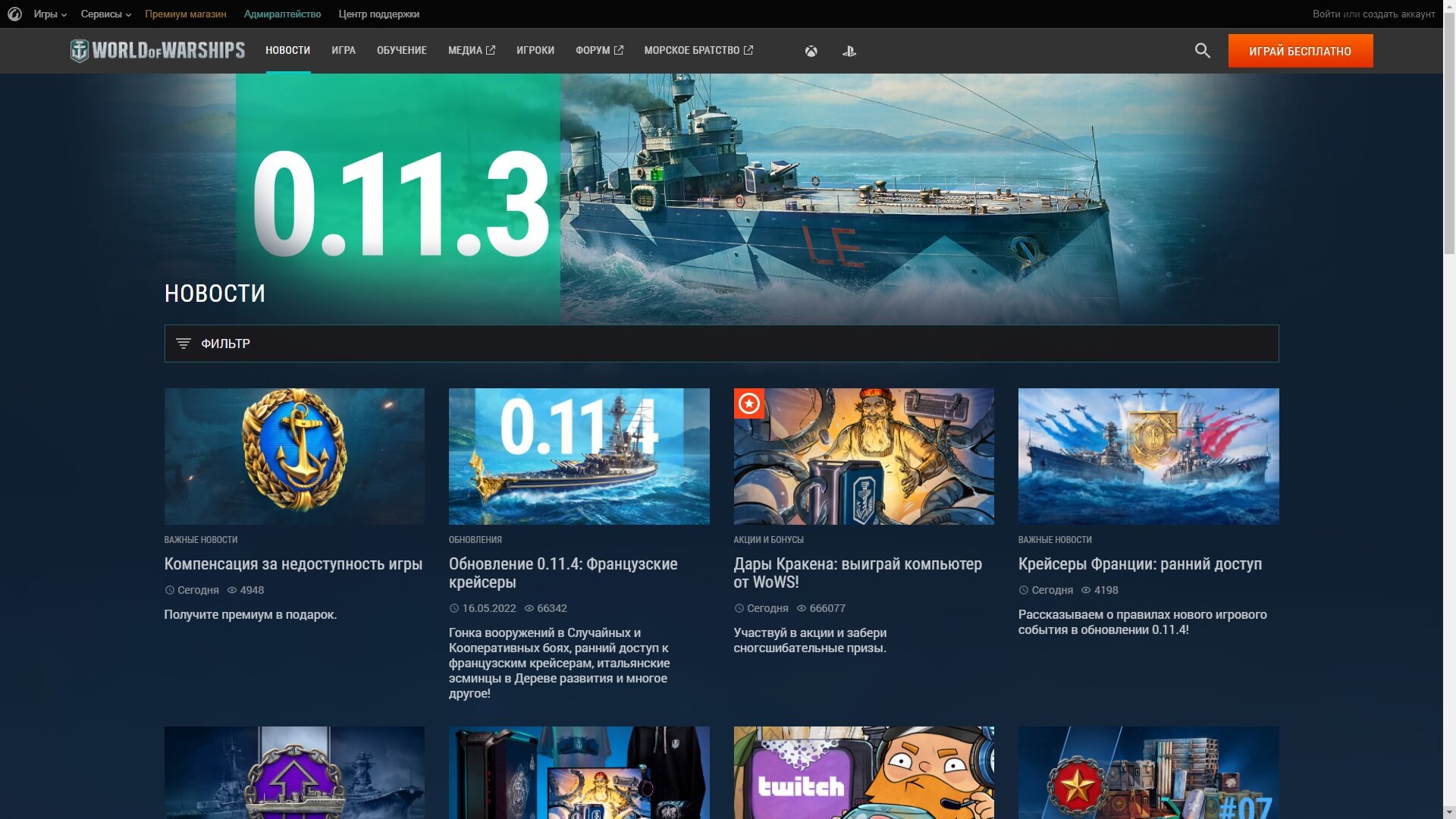The height and width of the screenshot is (819, 1456).
Task: Open Адмиралтейство link
Action: (282, 14)
